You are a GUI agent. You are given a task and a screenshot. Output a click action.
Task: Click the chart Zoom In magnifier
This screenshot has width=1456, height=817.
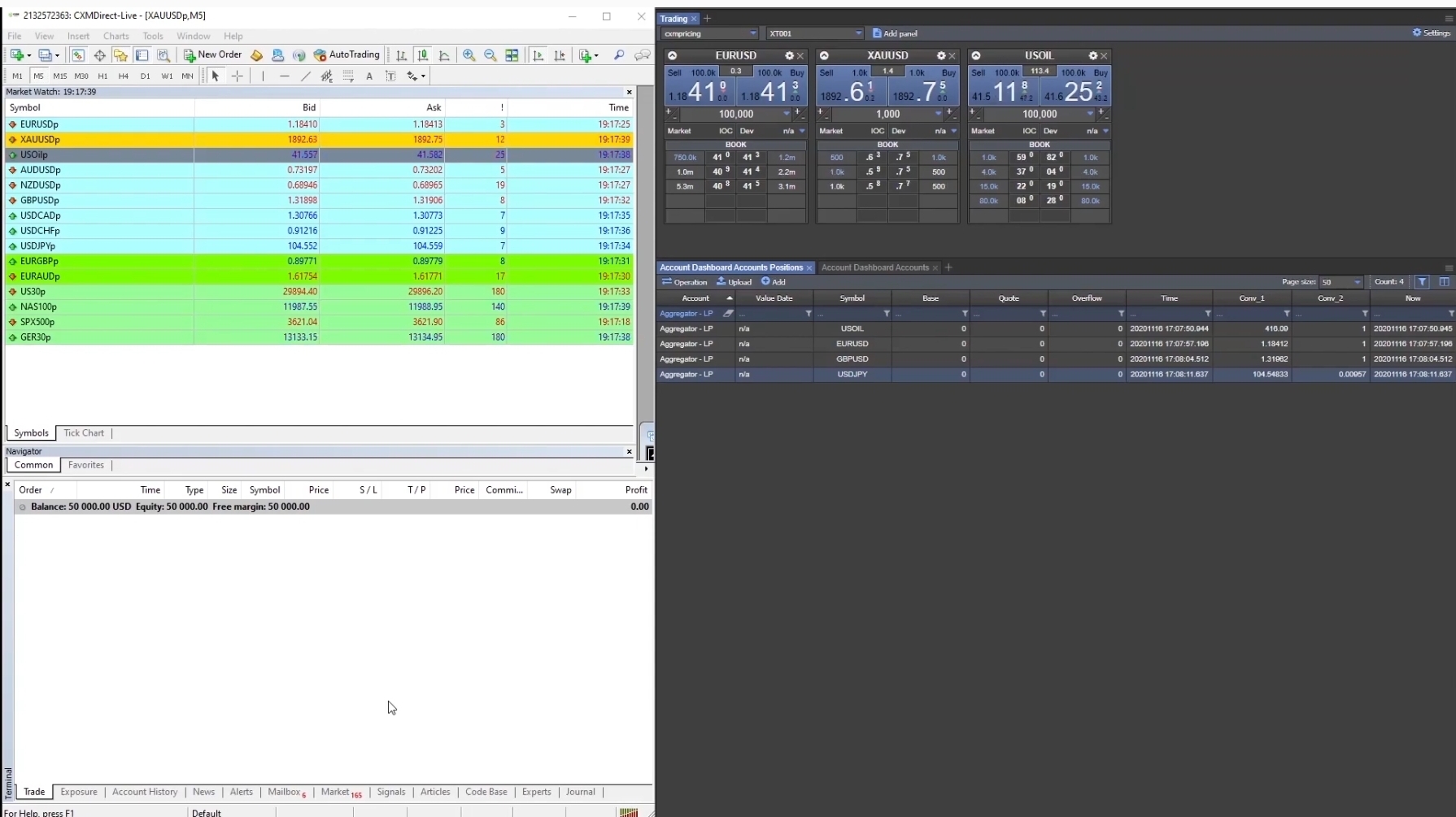click(x=469, y=55)
